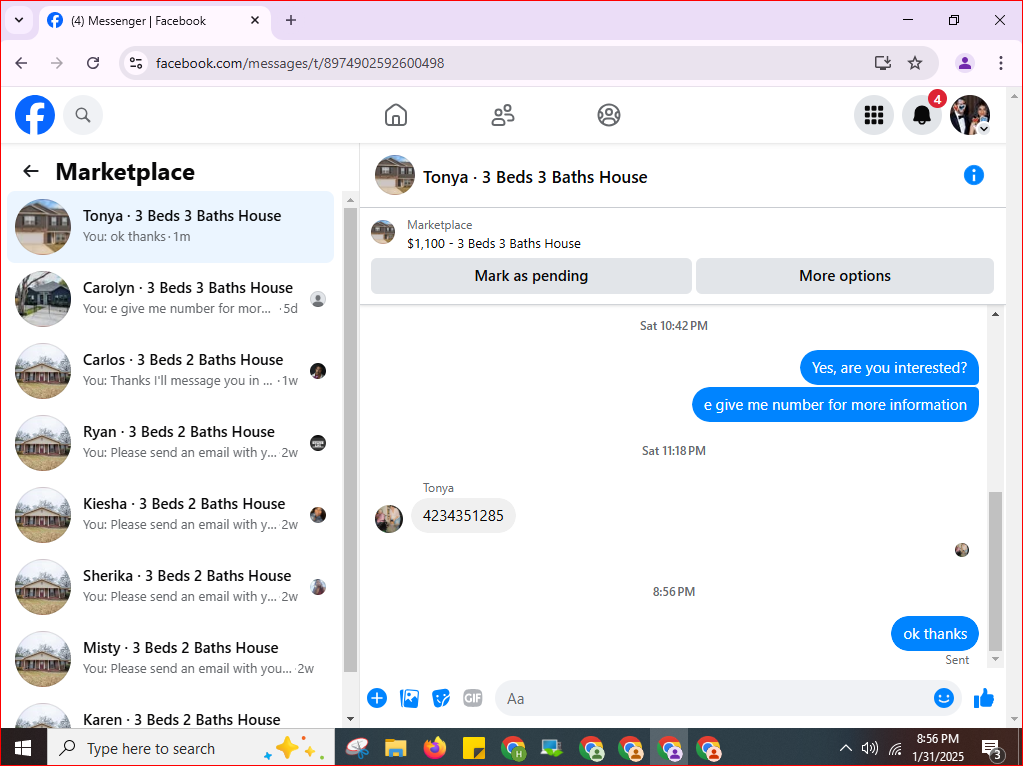Image resolution: width=1023 pixels, height=766 pixels.
Task: Click browser Back arrow
Action: (22, 63)
